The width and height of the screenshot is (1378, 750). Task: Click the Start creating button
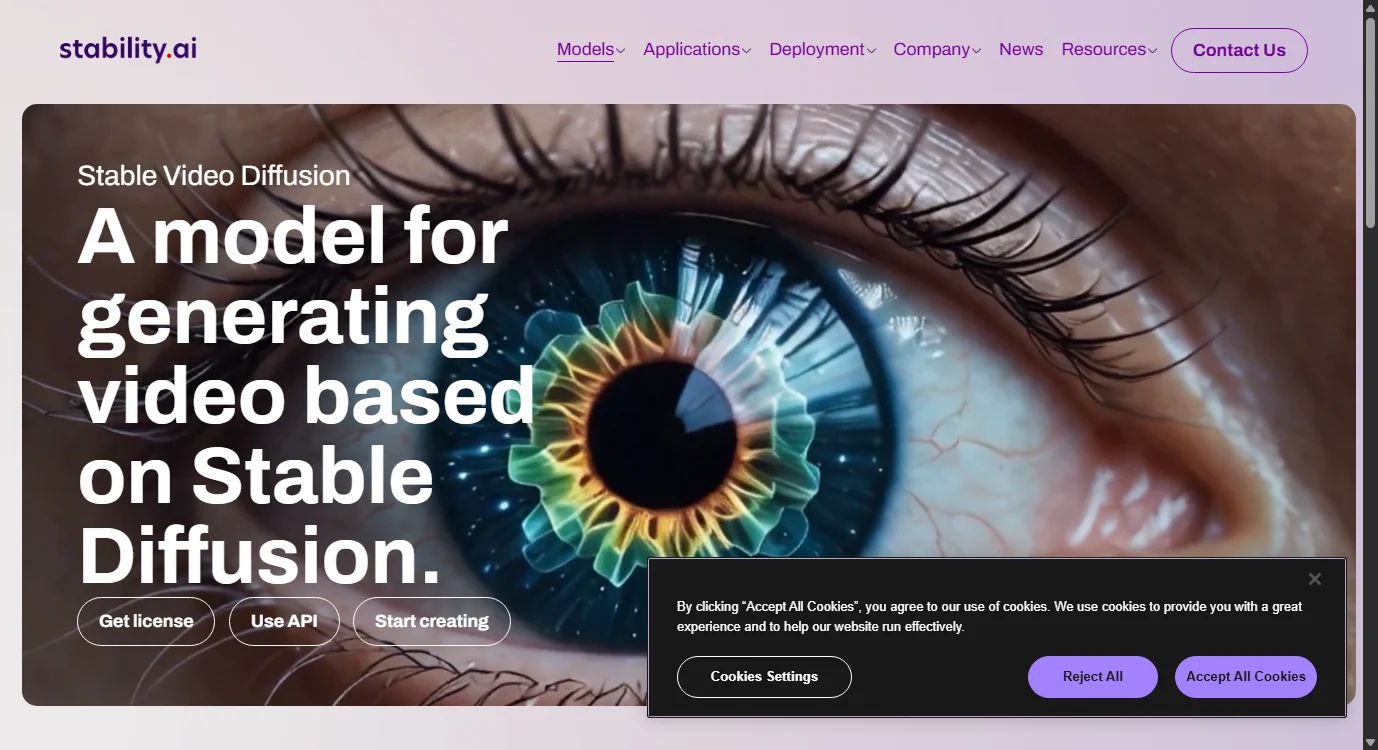click(432, 621)
